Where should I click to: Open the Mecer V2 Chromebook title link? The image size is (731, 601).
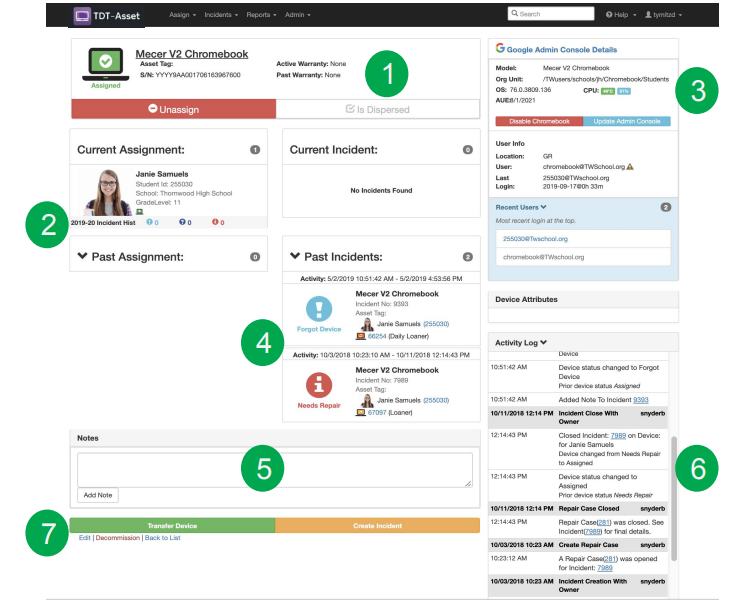point(192,54)
